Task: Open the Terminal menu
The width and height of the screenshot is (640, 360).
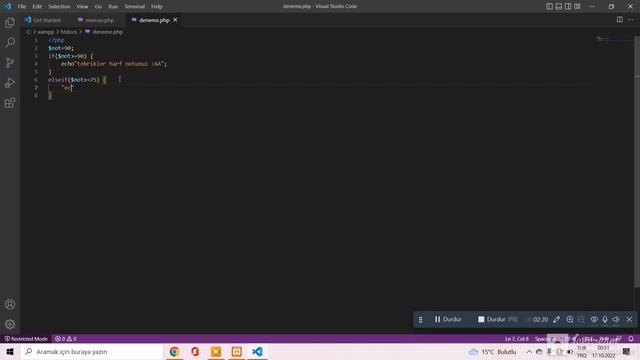Action: click(135, 7)
